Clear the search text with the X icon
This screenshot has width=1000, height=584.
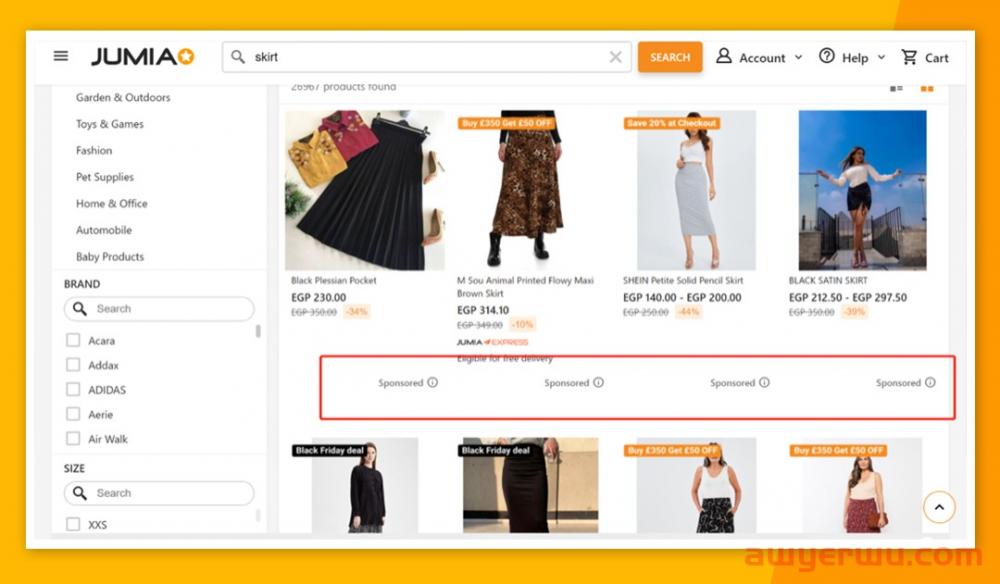tap(615, 57)
